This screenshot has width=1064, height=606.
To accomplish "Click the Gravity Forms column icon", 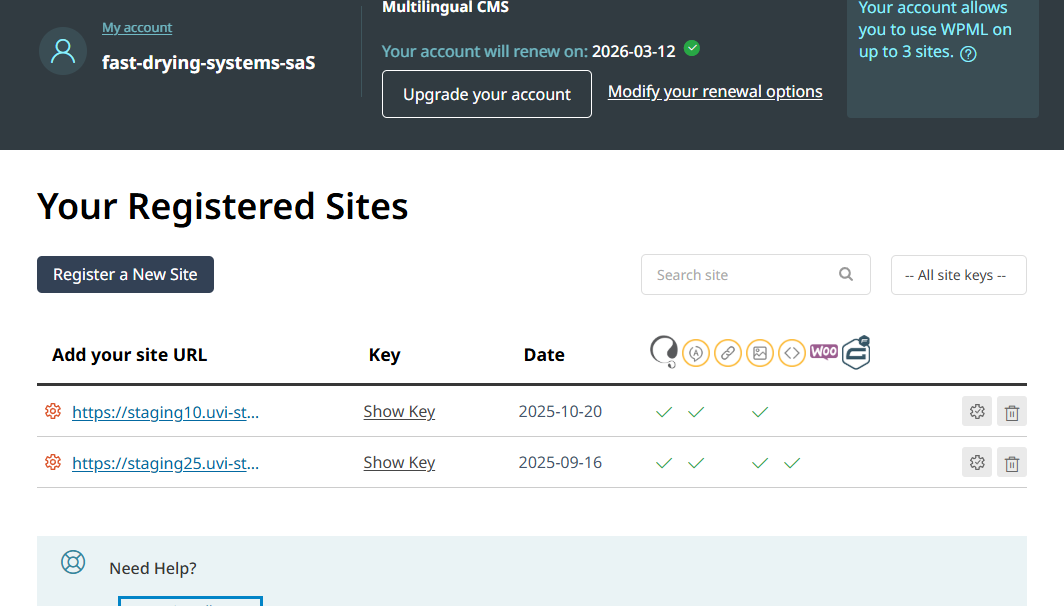I will [x=856, y=352].
